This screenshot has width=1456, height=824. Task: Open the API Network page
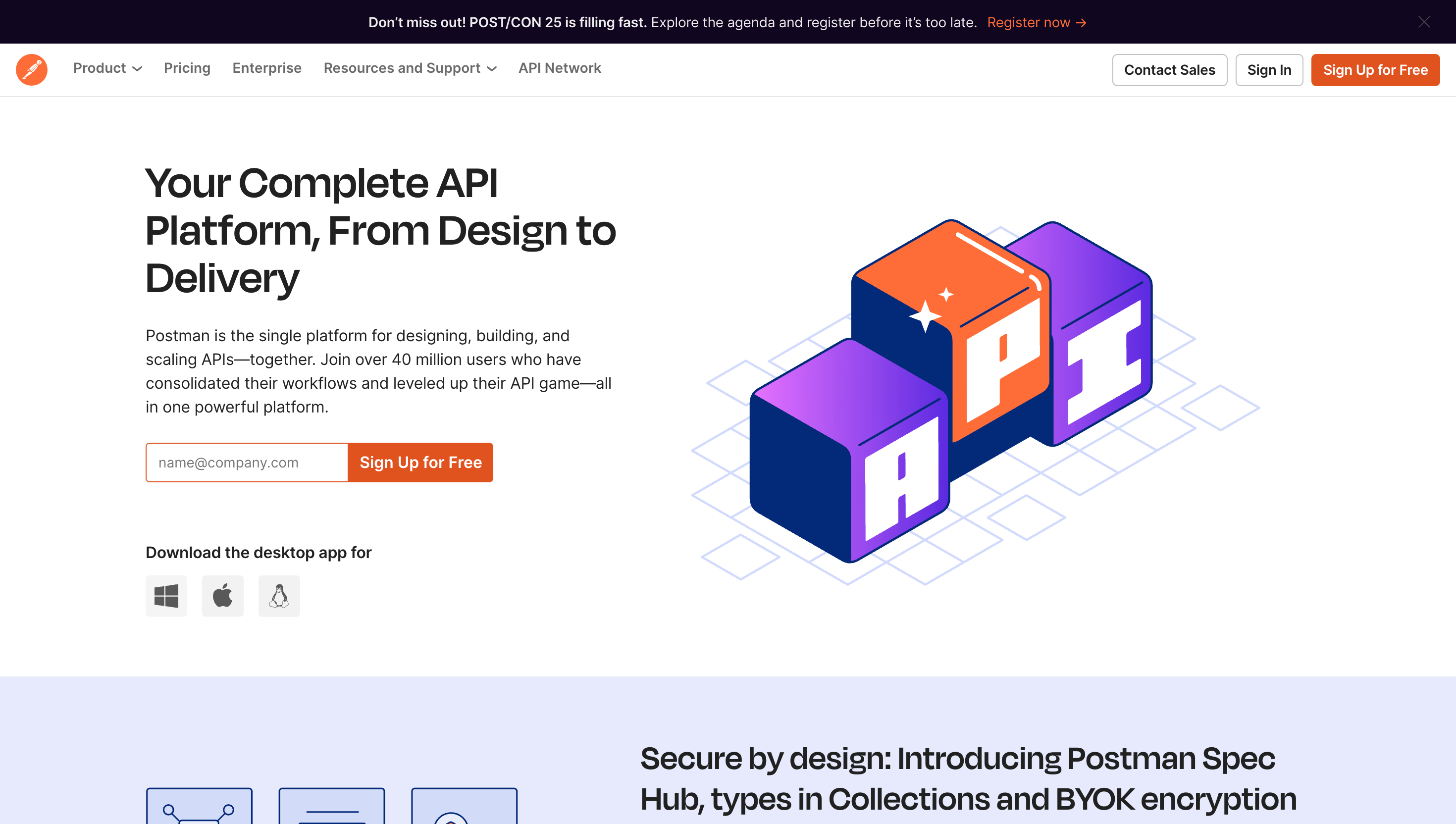point(560,68)
